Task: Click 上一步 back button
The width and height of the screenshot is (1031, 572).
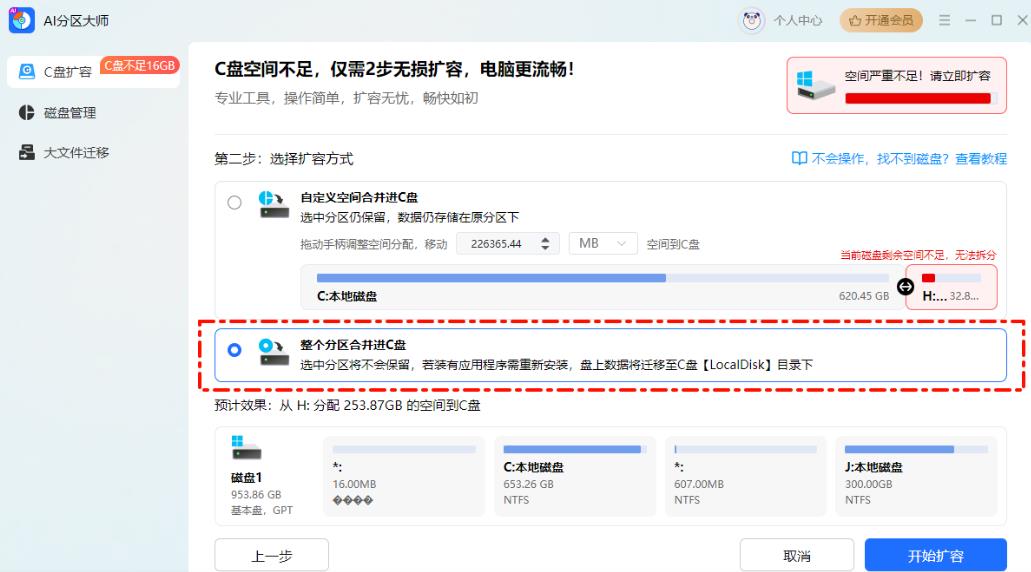Action: 272,556
